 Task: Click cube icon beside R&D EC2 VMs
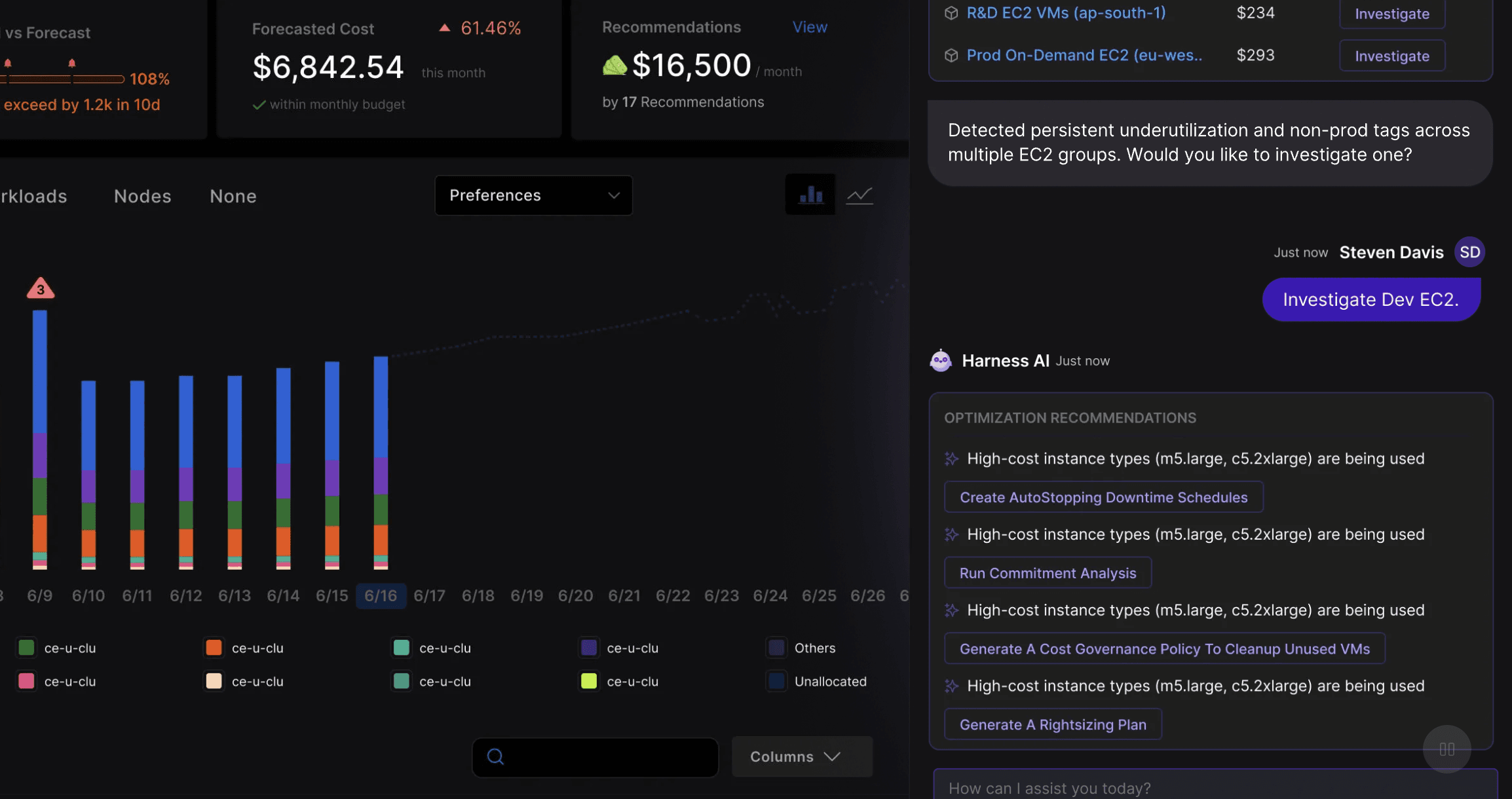[x=951, y=13]
